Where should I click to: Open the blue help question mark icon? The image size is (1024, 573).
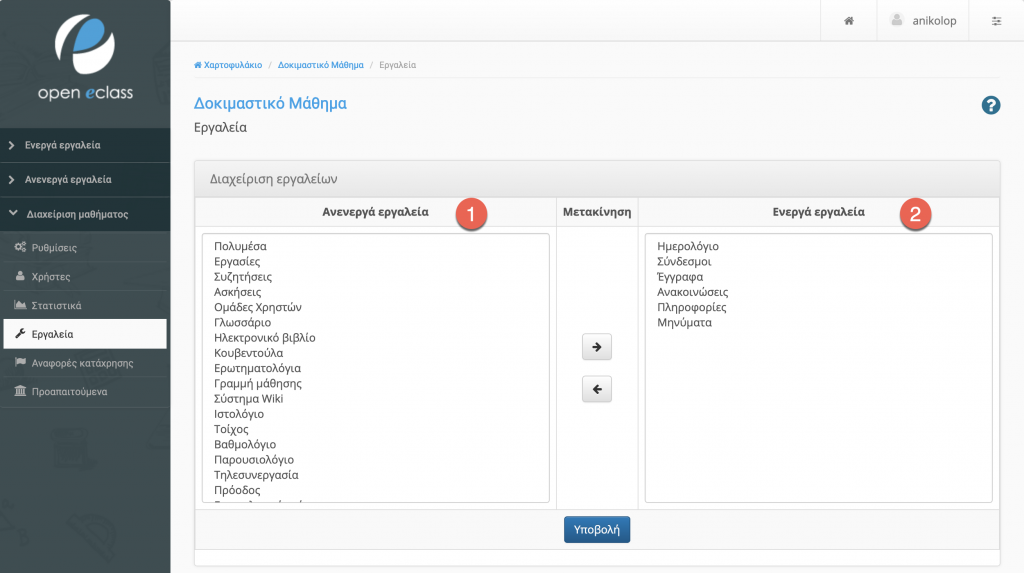coord(991,105)
